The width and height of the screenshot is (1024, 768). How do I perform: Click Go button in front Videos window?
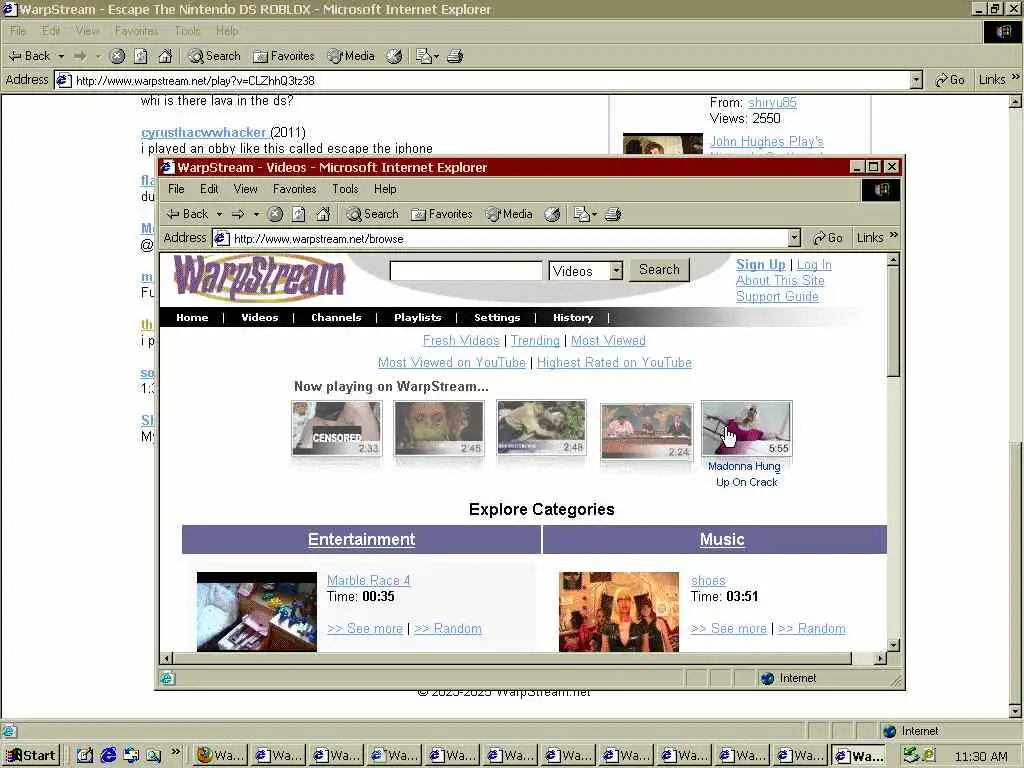click(827, 238)
